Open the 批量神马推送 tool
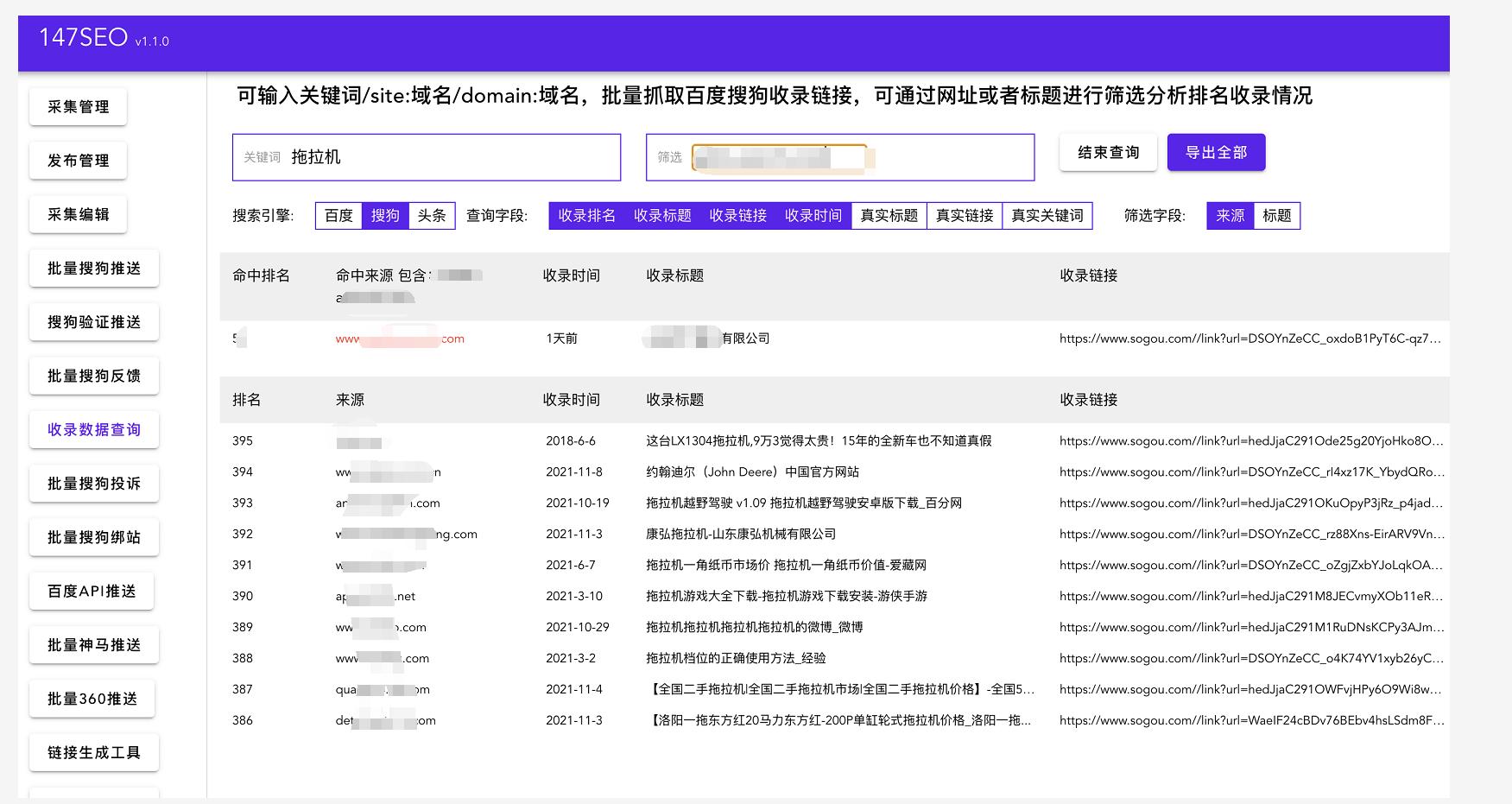Viewport: 1512px width, 804px height. (x=92, y=644)
